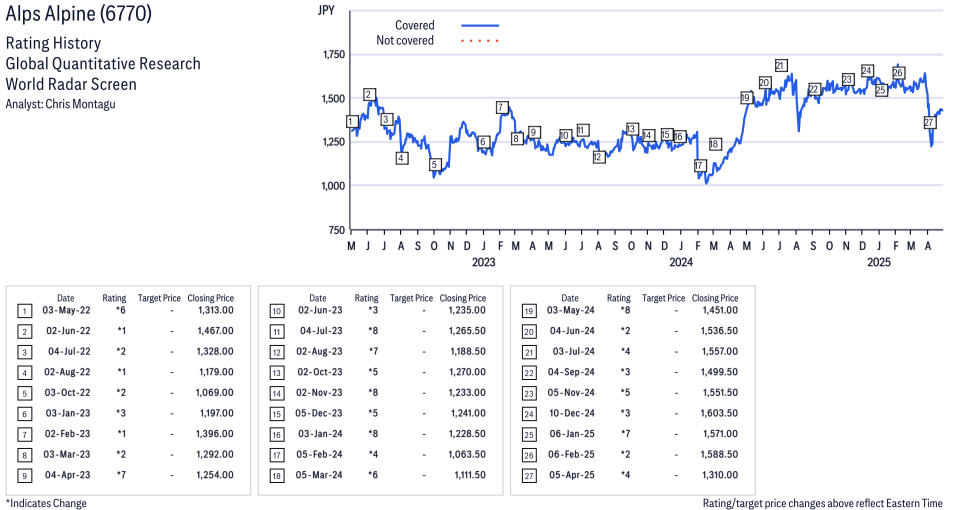Click the '05-Mar-24' date cell

319,475
